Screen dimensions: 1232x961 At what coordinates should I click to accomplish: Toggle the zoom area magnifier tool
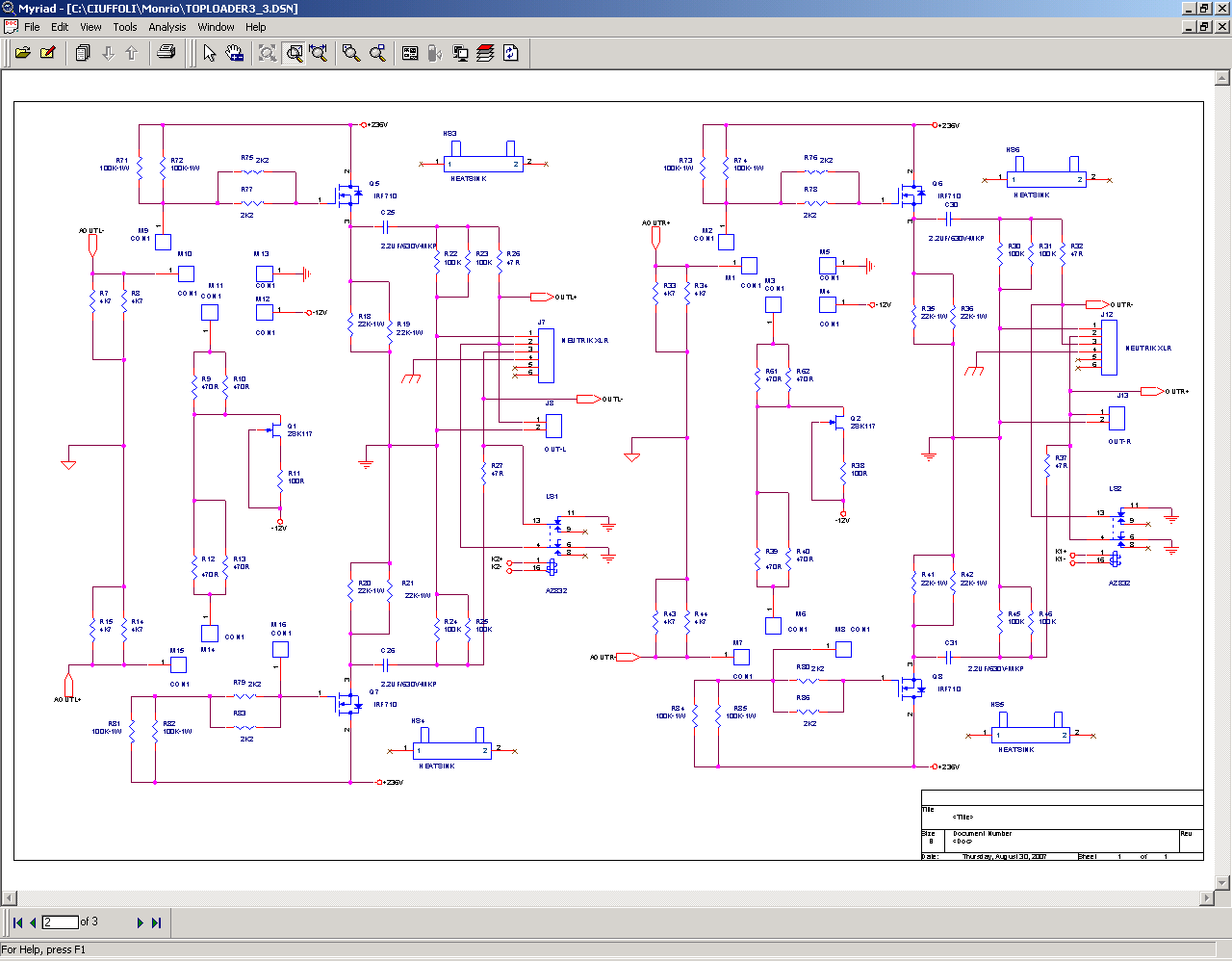(x=295, y=53)
